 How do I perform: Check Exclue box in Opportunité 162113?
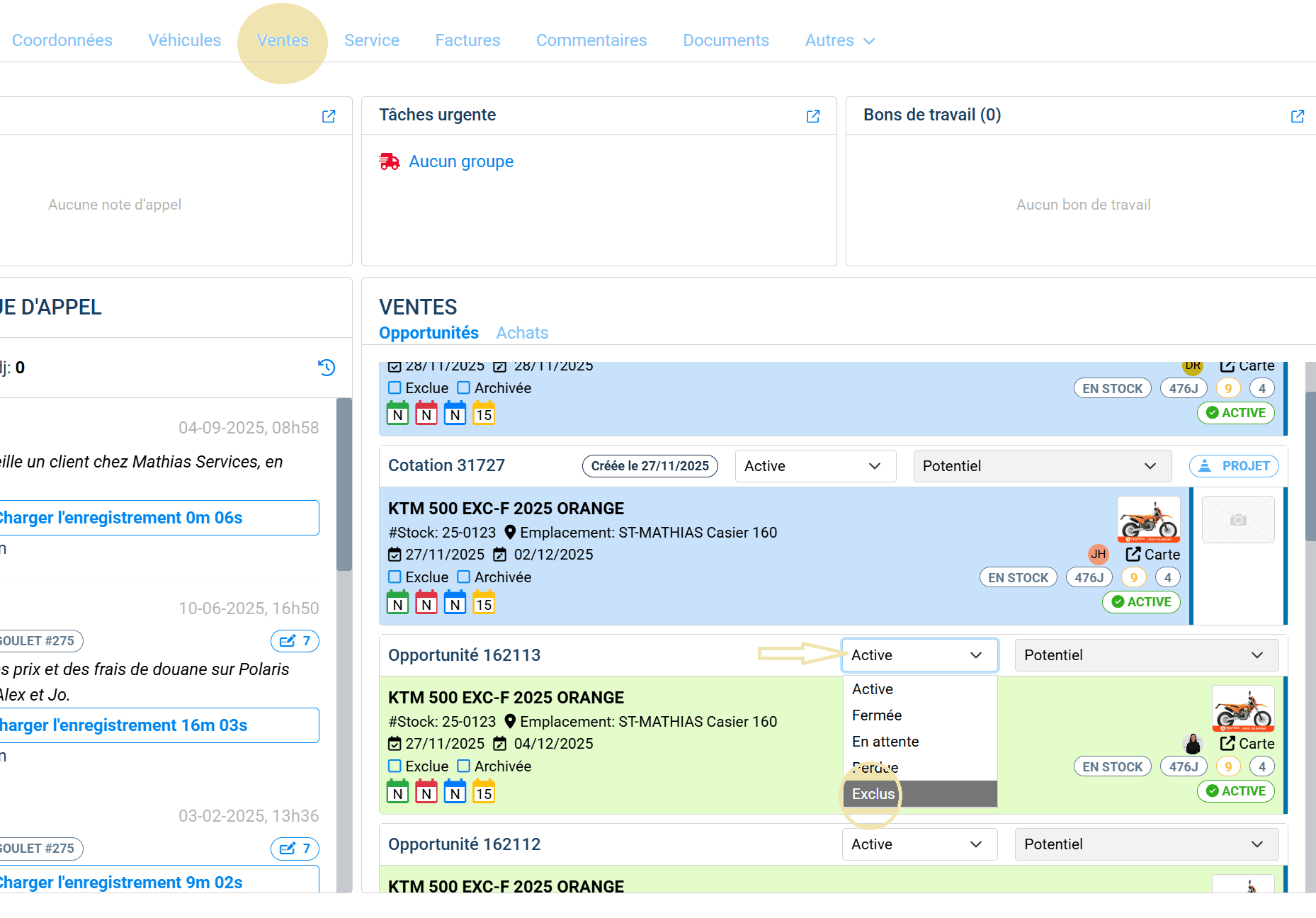pos(395,766)
